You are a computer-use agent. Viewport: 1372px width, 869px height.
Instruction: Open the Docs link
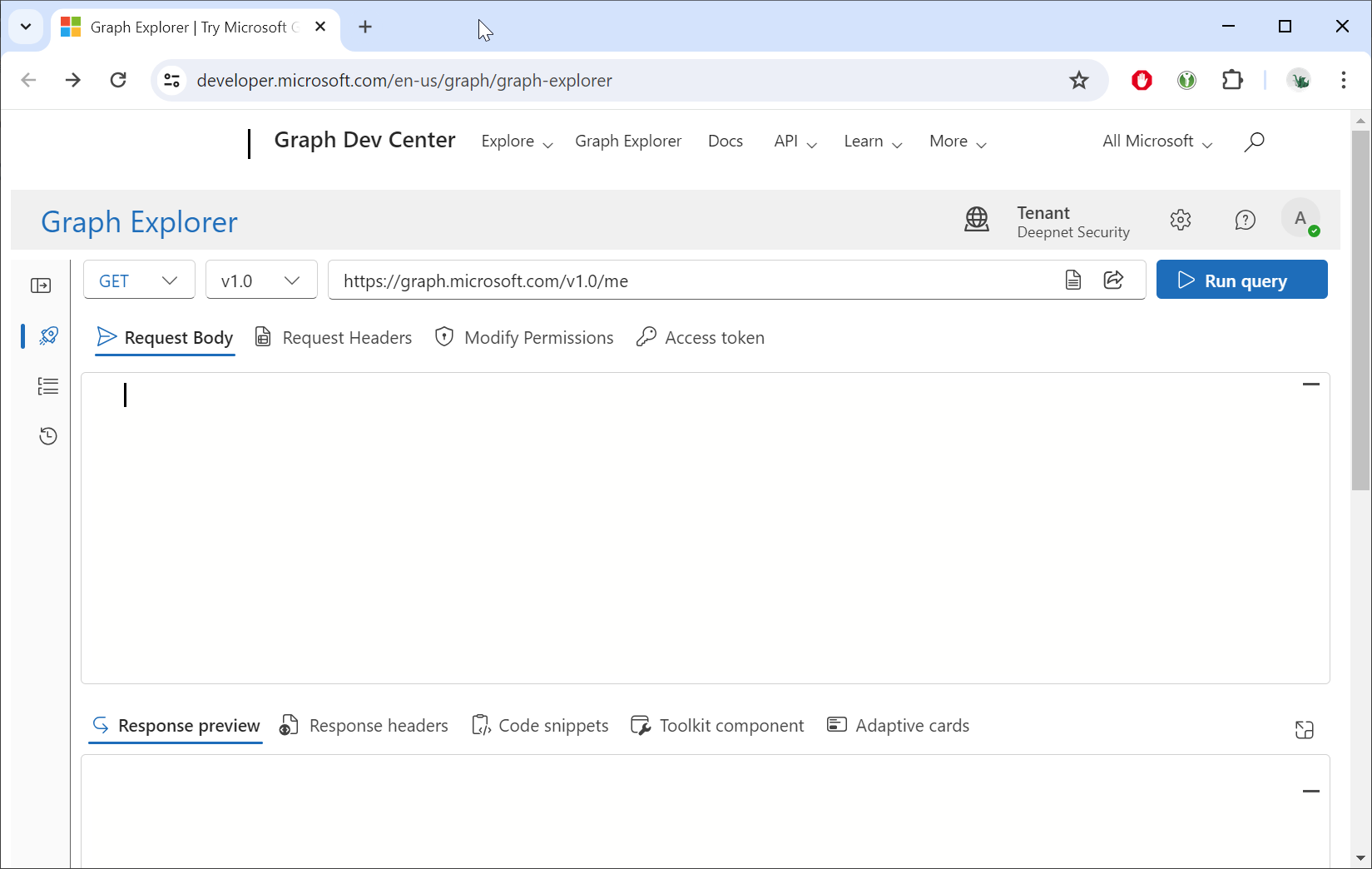click(725, 142)
